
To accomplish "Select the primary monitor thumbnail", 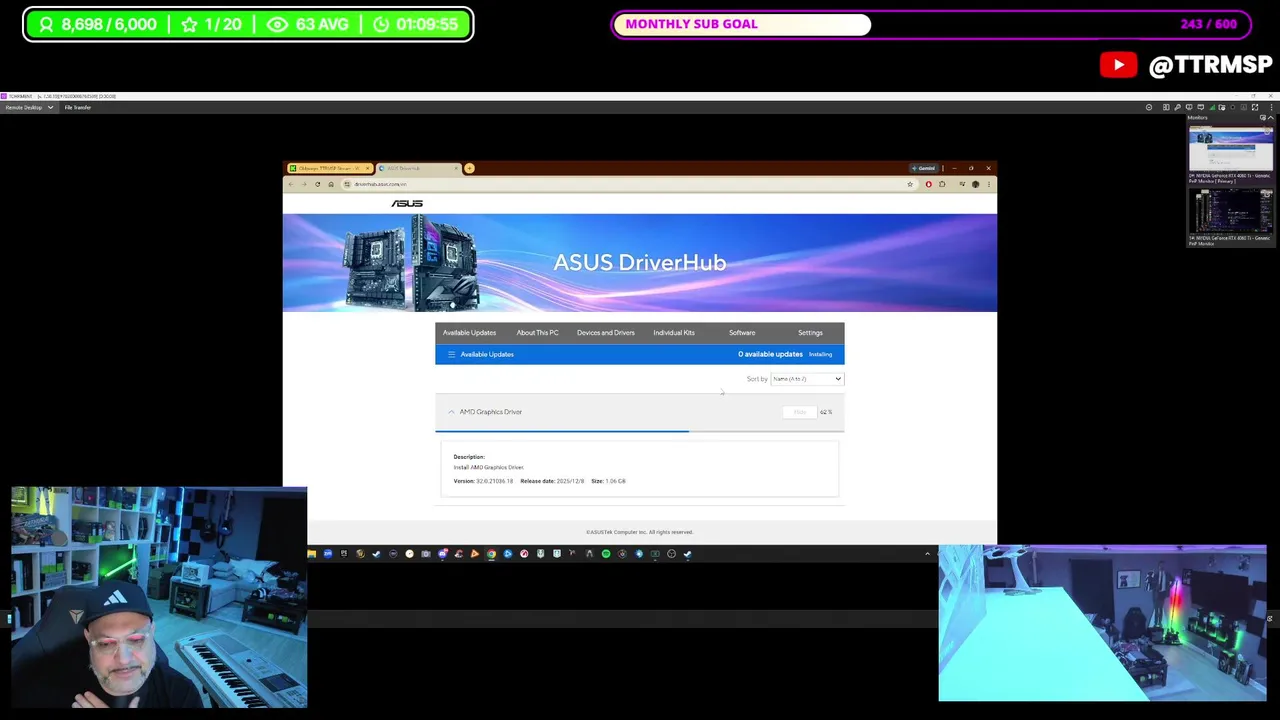I will click(x=1230, y=149).
